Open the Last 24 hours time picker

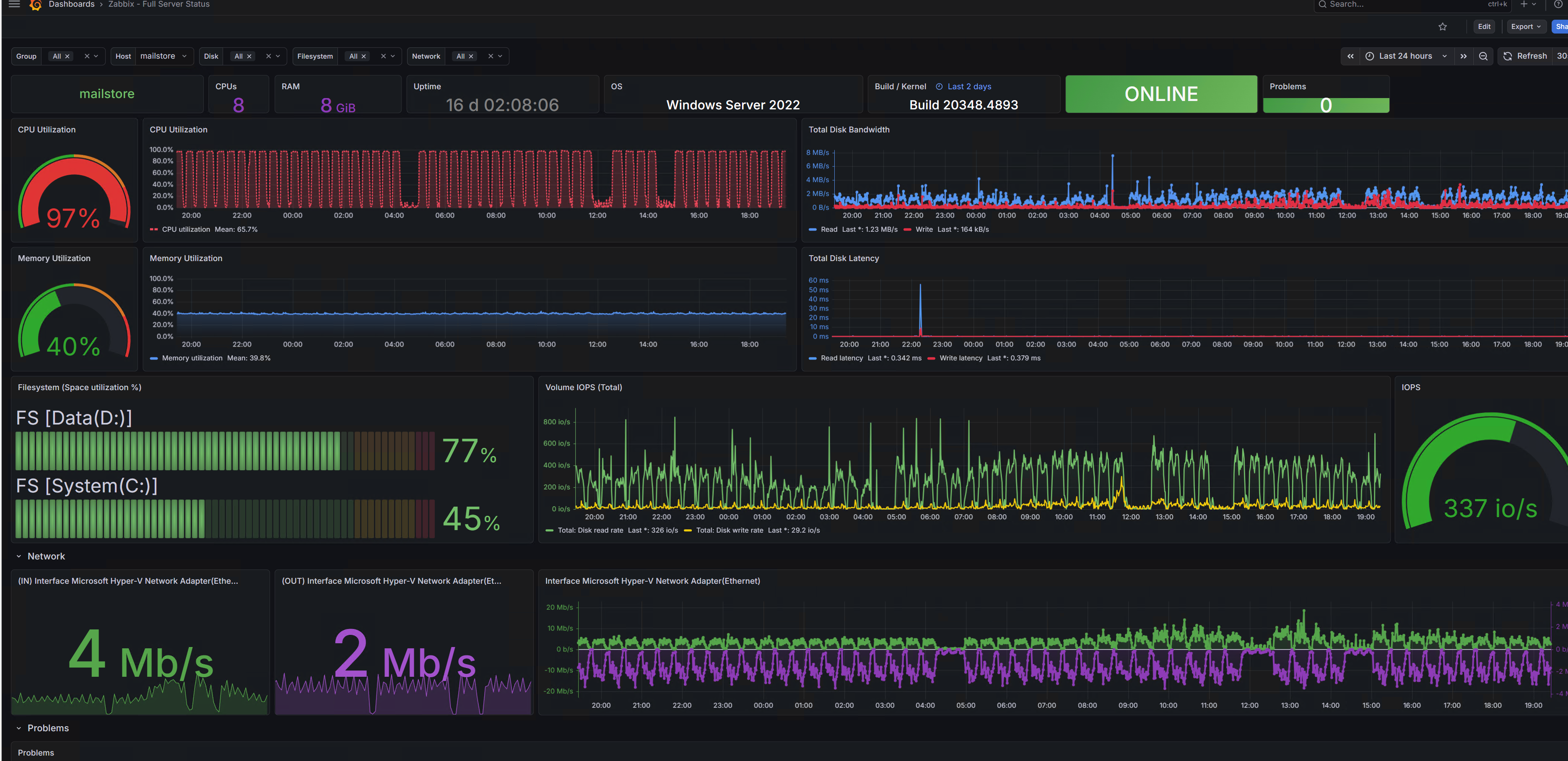(x=1406, y=56)
